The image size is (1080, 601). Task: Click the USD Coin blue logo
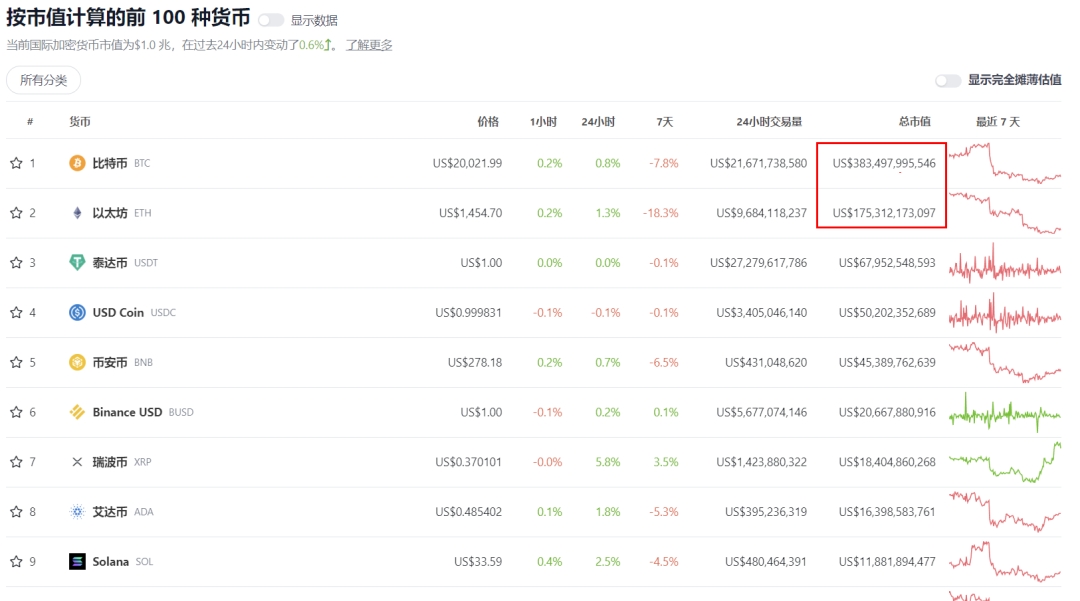click(x=77, y=312)
